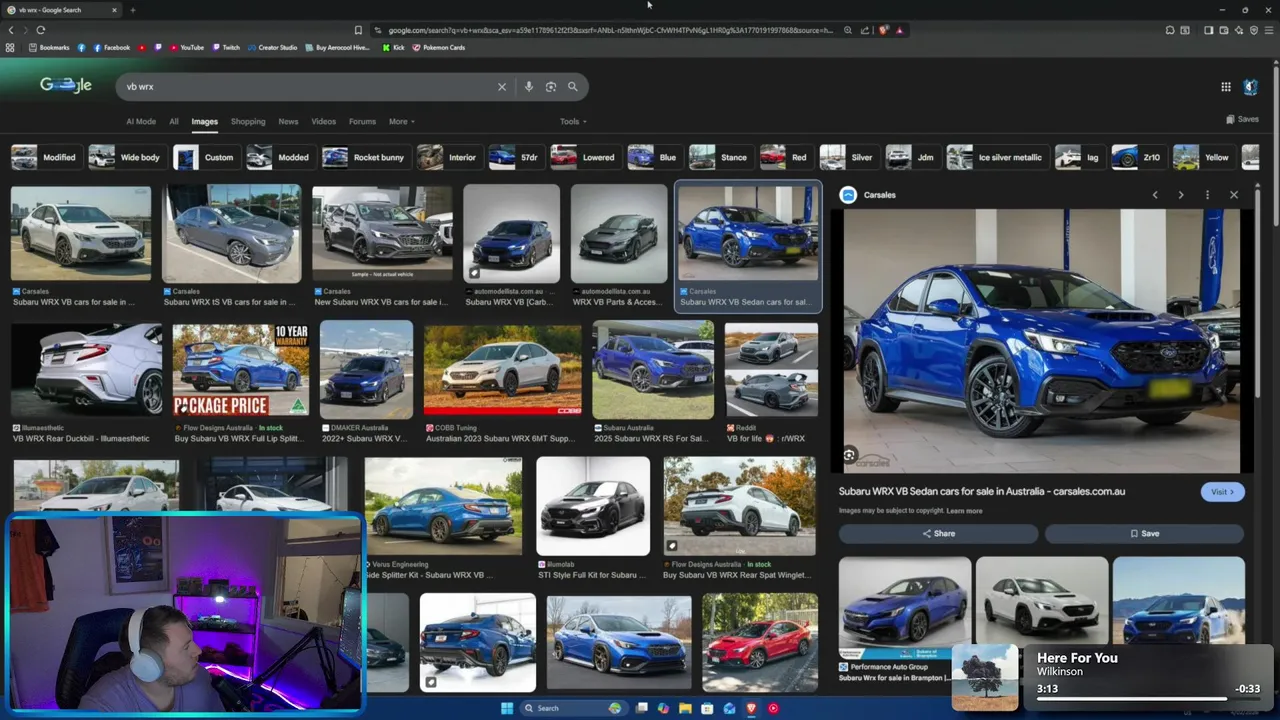
Task: Filter images by the Stance chip
Action: 719,157
